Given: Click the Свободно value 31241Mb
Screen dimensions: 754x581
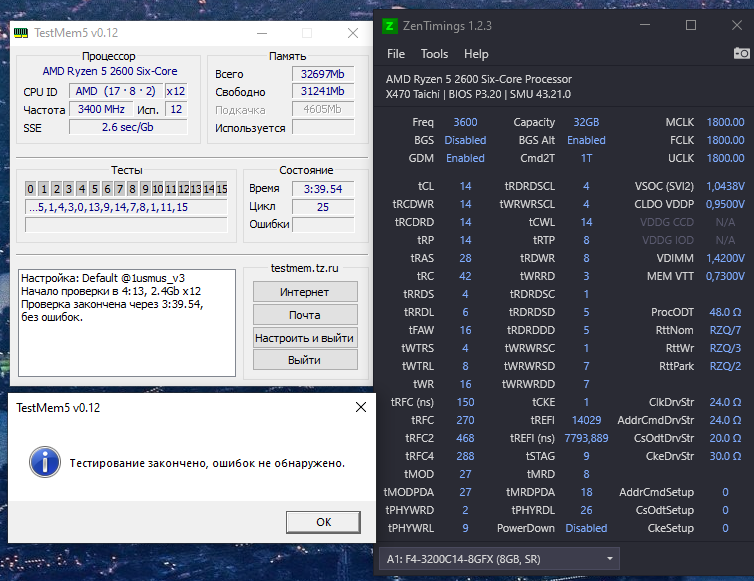Looking at the screenshot, I should coord(323,91).
